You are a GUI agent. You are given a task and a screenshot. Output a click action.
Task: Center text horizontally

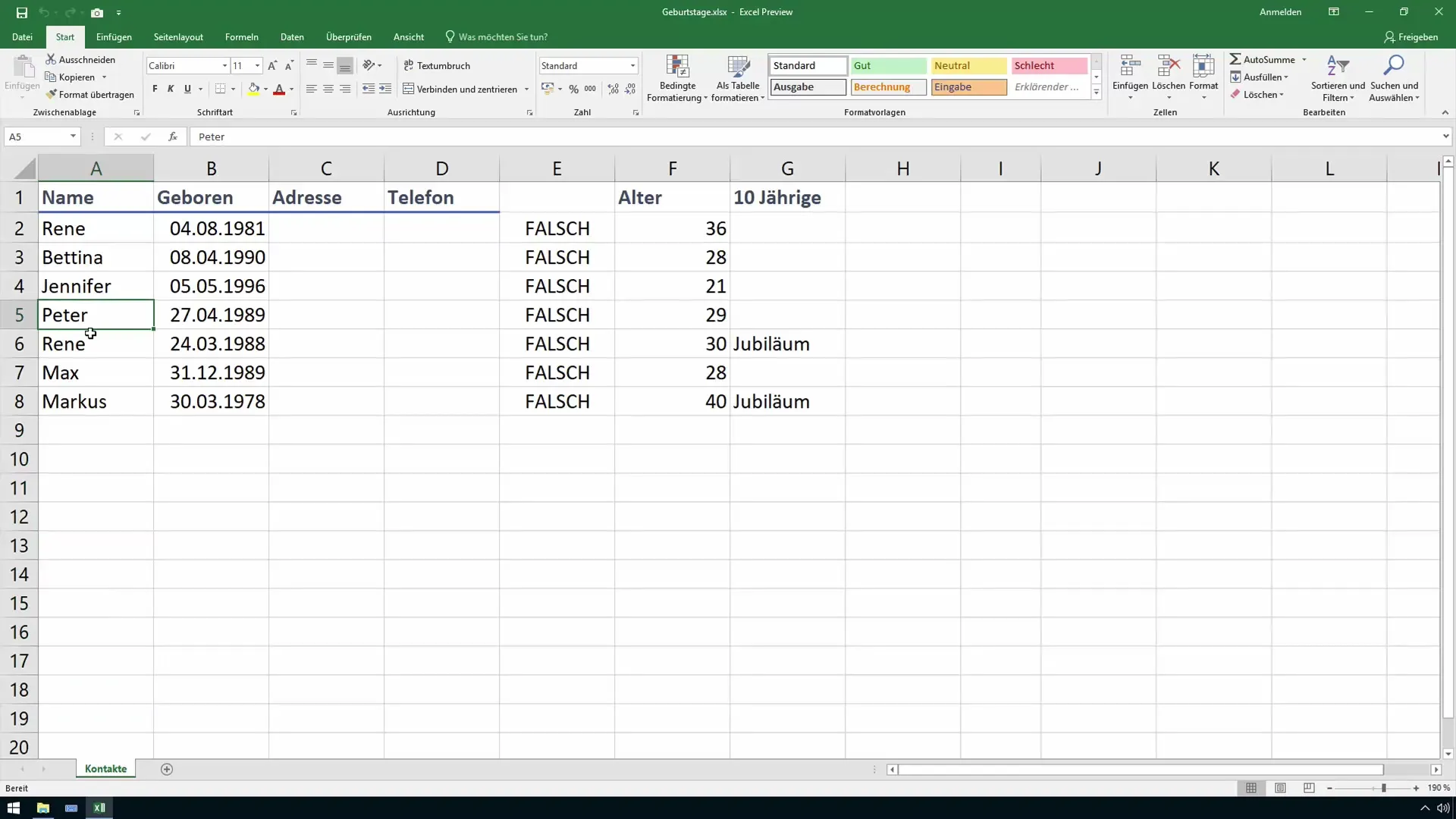pos(328,89)
